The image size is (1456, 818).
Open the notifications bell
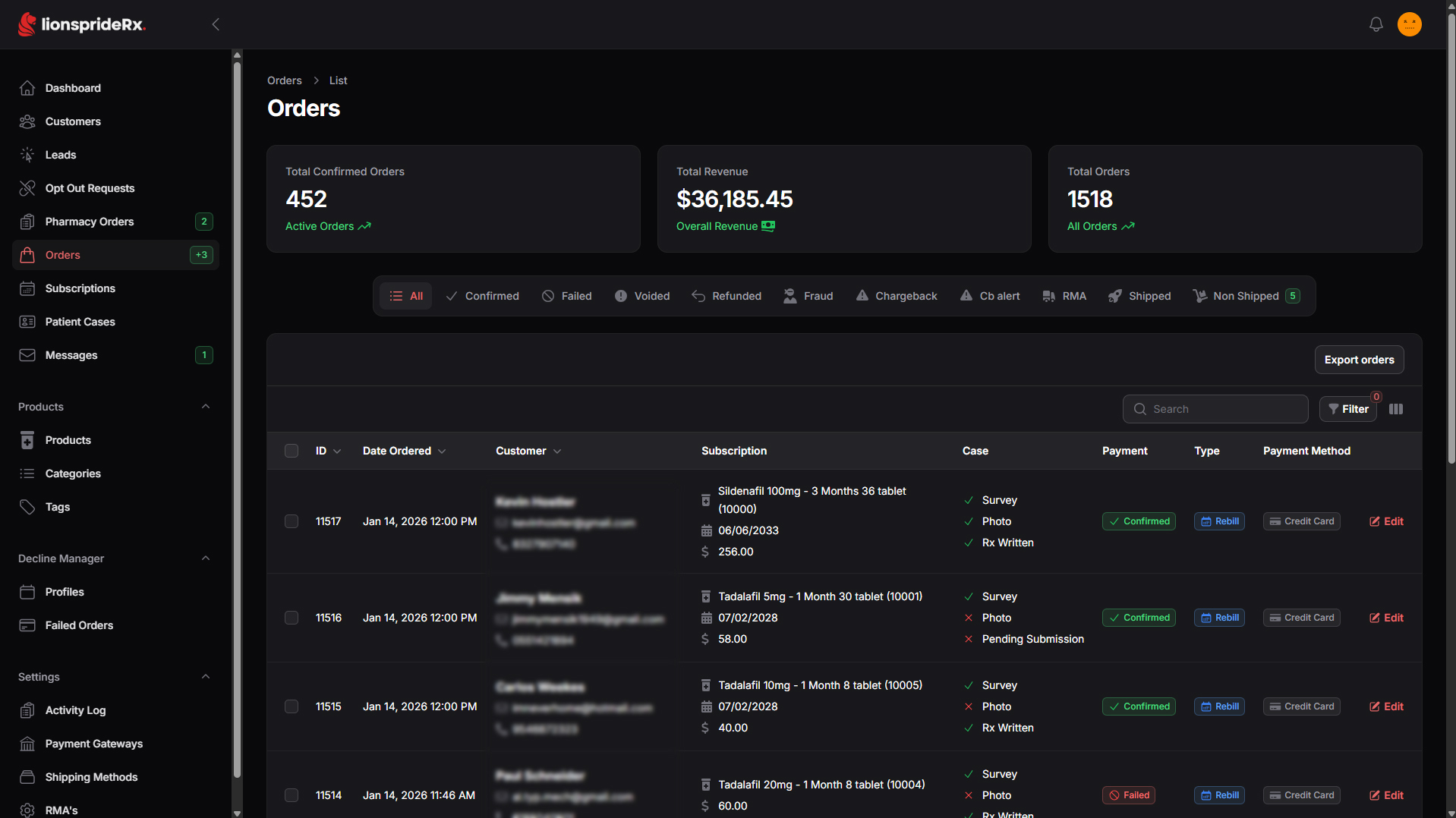click(x=1376, y=24)
